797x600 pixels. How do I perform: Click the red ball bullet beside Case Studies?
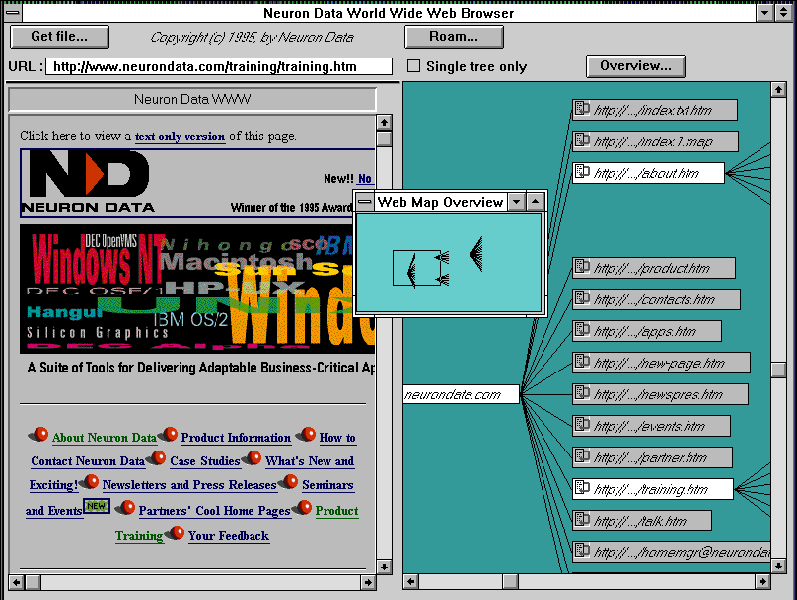tap(157, 458)
